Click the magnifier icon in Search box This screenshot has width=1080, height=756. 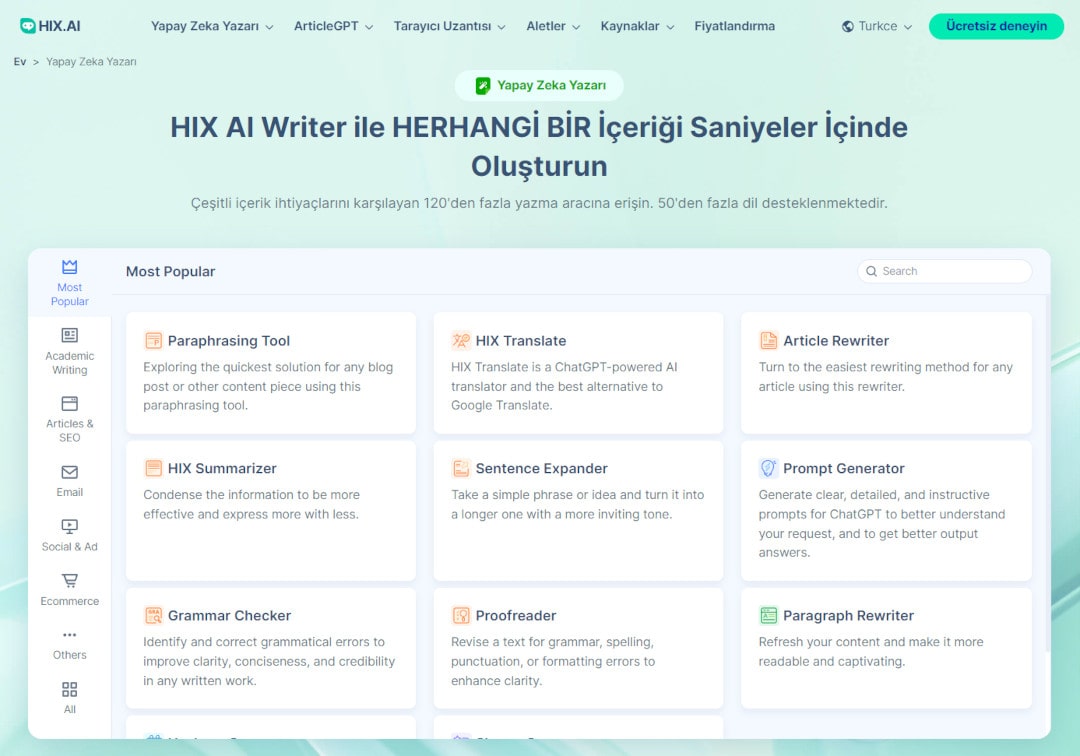pos(871,271)
